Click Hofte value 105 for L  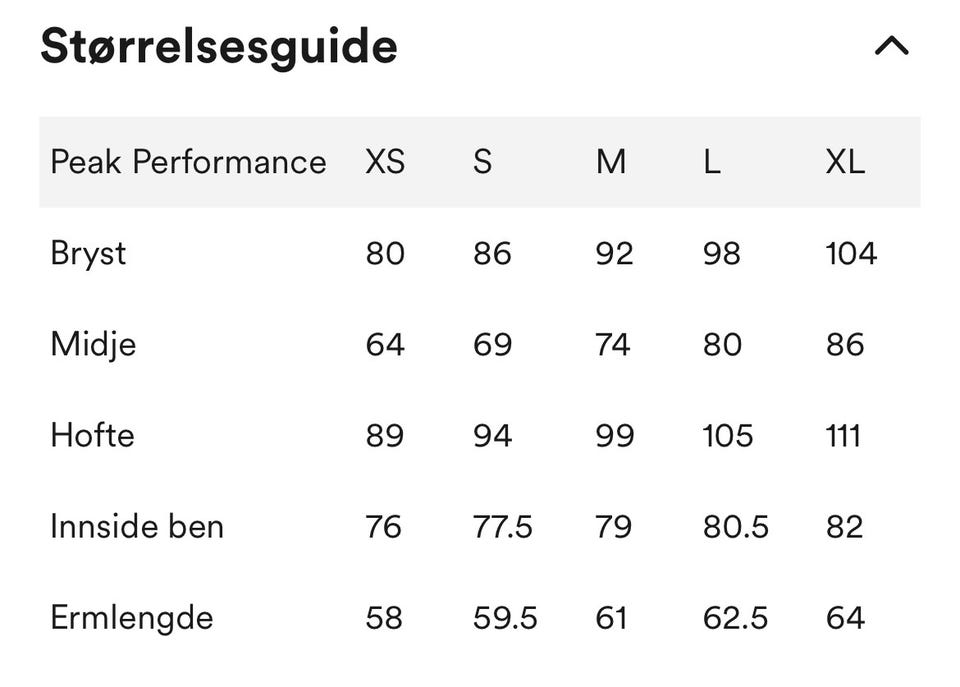pyautogui.click(x=727, y=435)
